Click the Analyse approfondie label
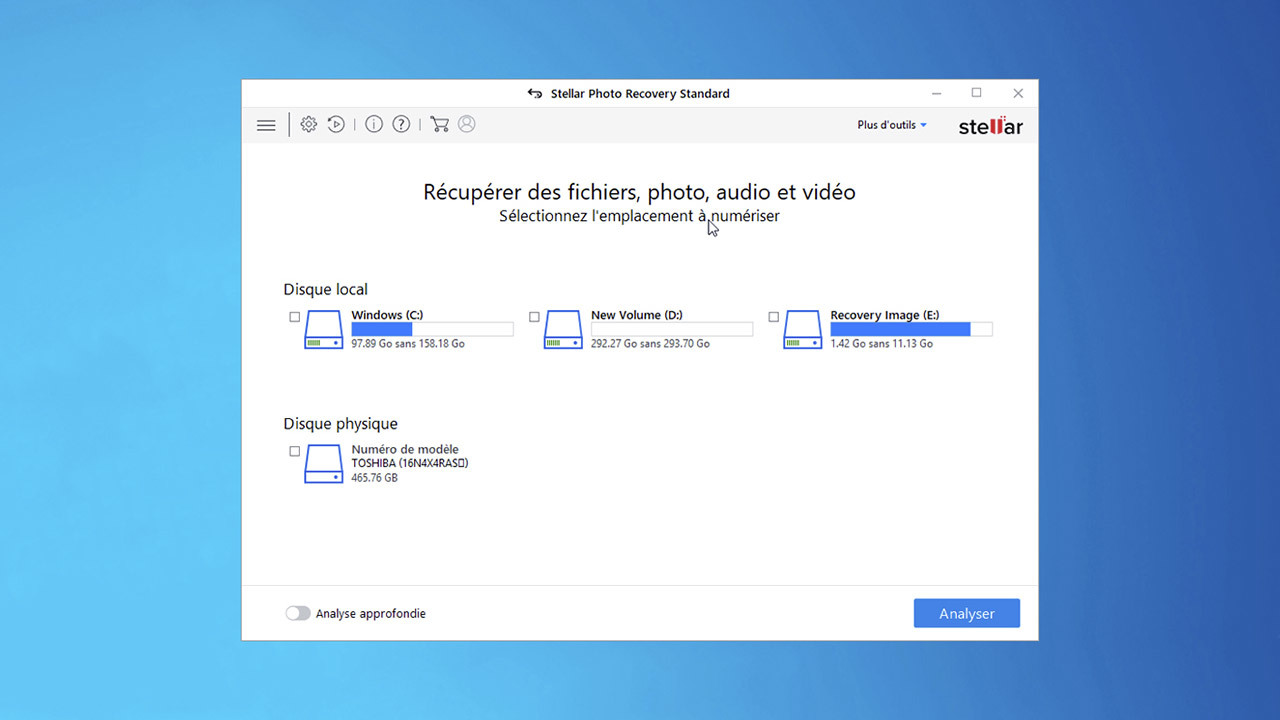1280x720 pixels. [371, 614]
